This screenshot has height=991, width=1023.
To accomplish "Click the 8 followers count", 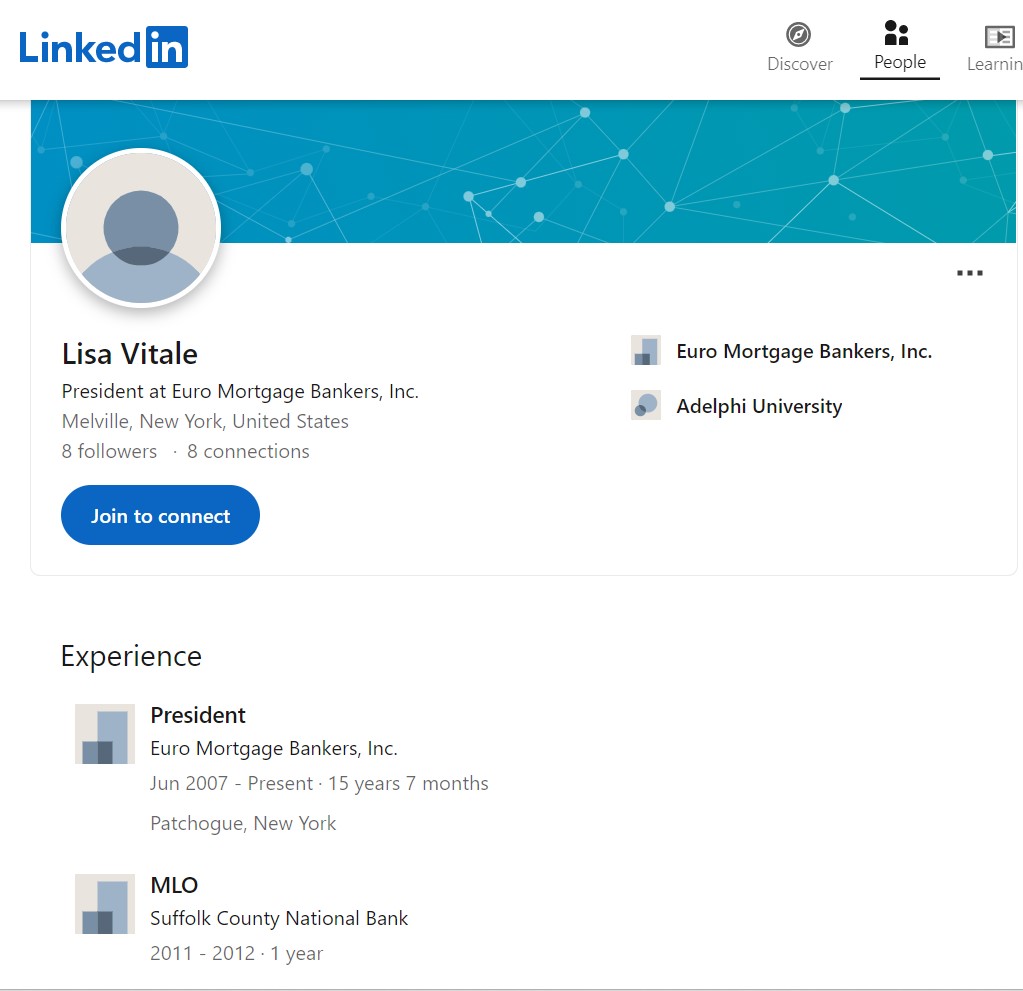I will pyautogui.click(x=109, y=451).
